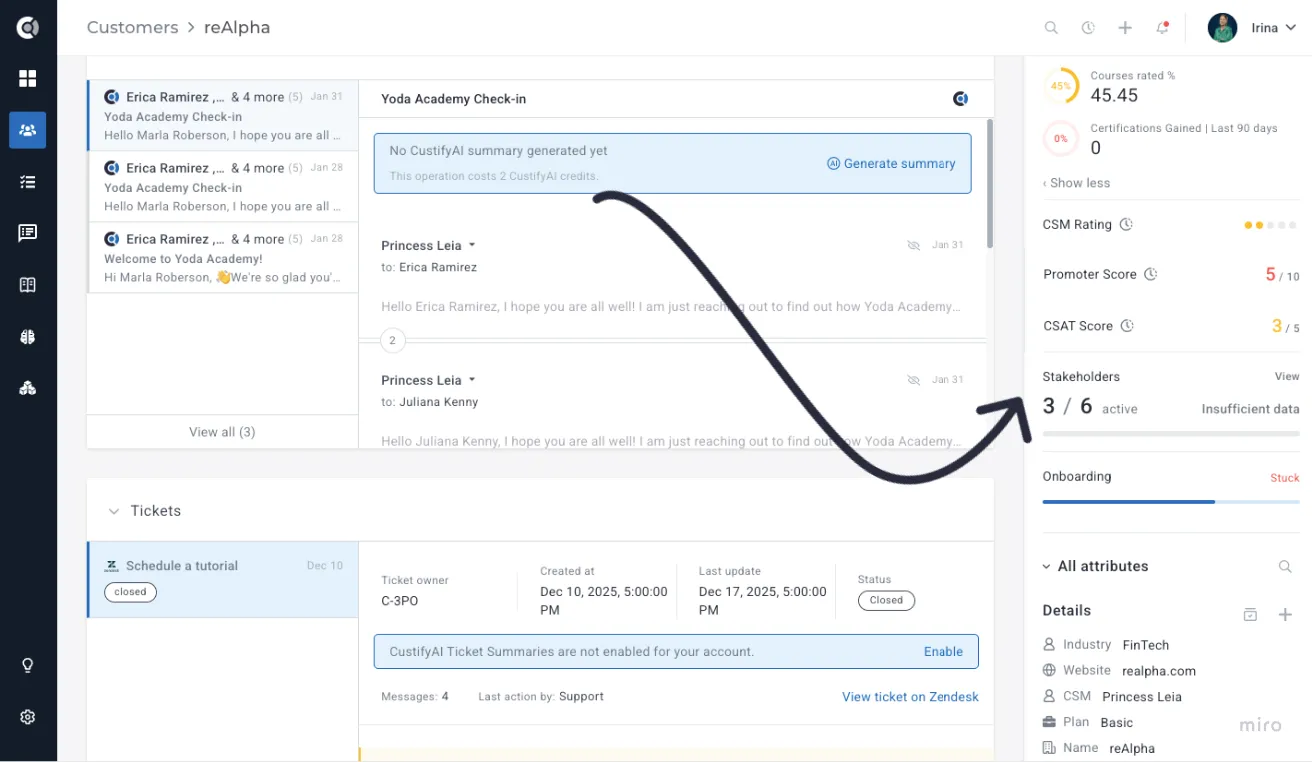The height and width of the screenshot is (762, 1312).
Task: Click the conversation pane vertical scrollbar
Action: coord(990,185)
